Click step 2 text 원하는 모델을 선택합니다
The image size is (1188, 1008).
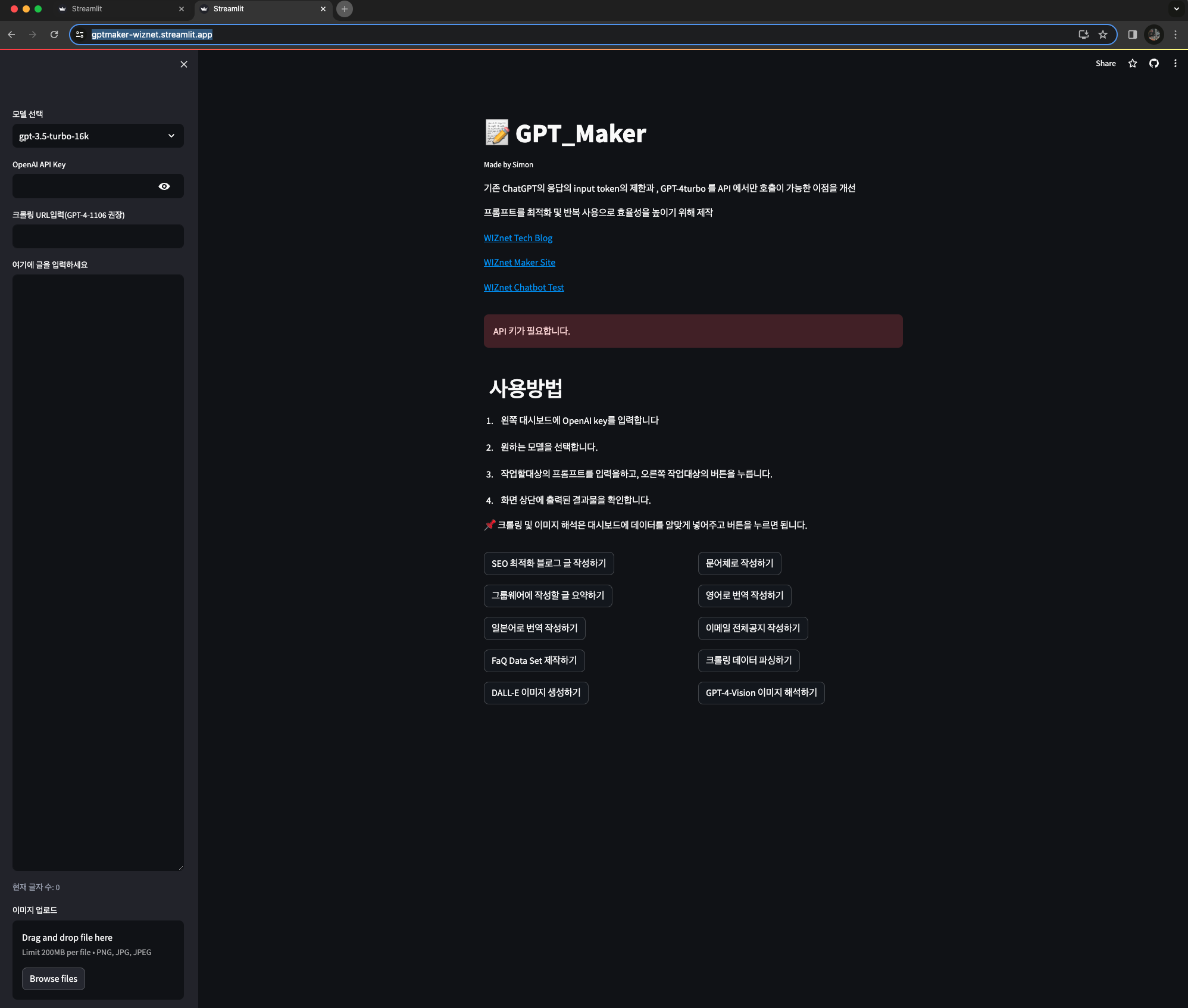pos(549,447)
